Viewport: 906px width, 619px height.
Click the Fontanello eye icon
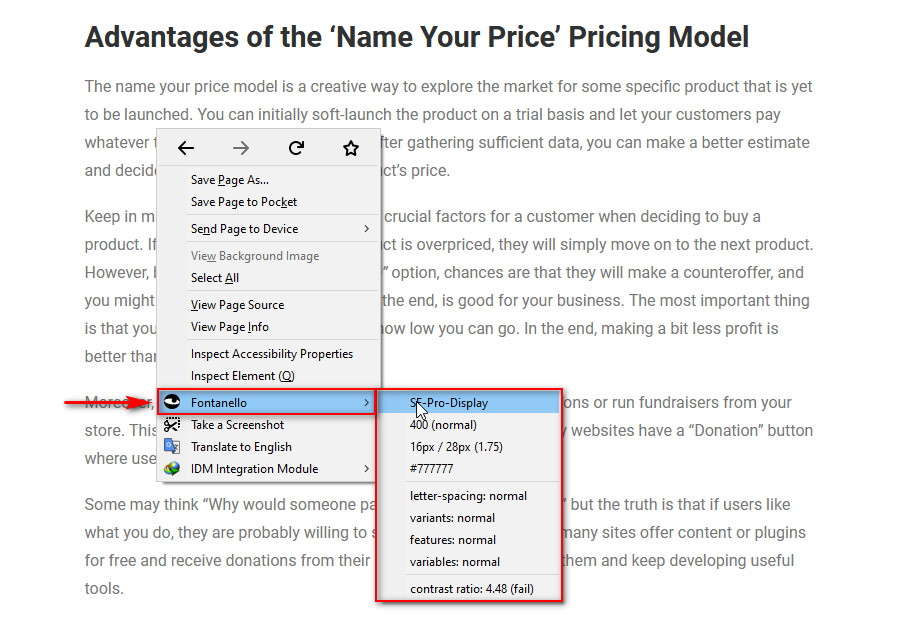[x=172, y=402]
